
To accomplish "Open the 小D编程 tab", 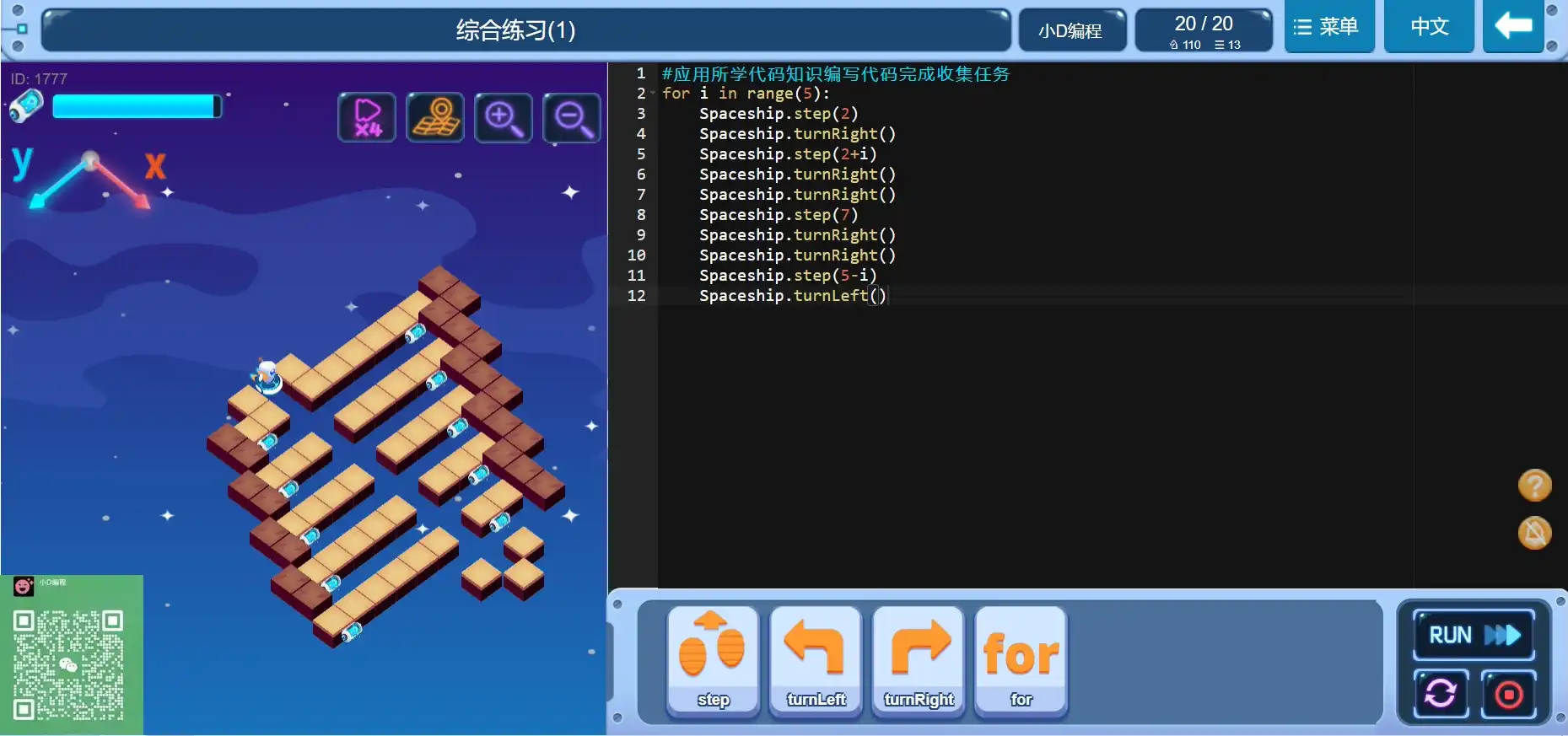I will click(1071, 31).
